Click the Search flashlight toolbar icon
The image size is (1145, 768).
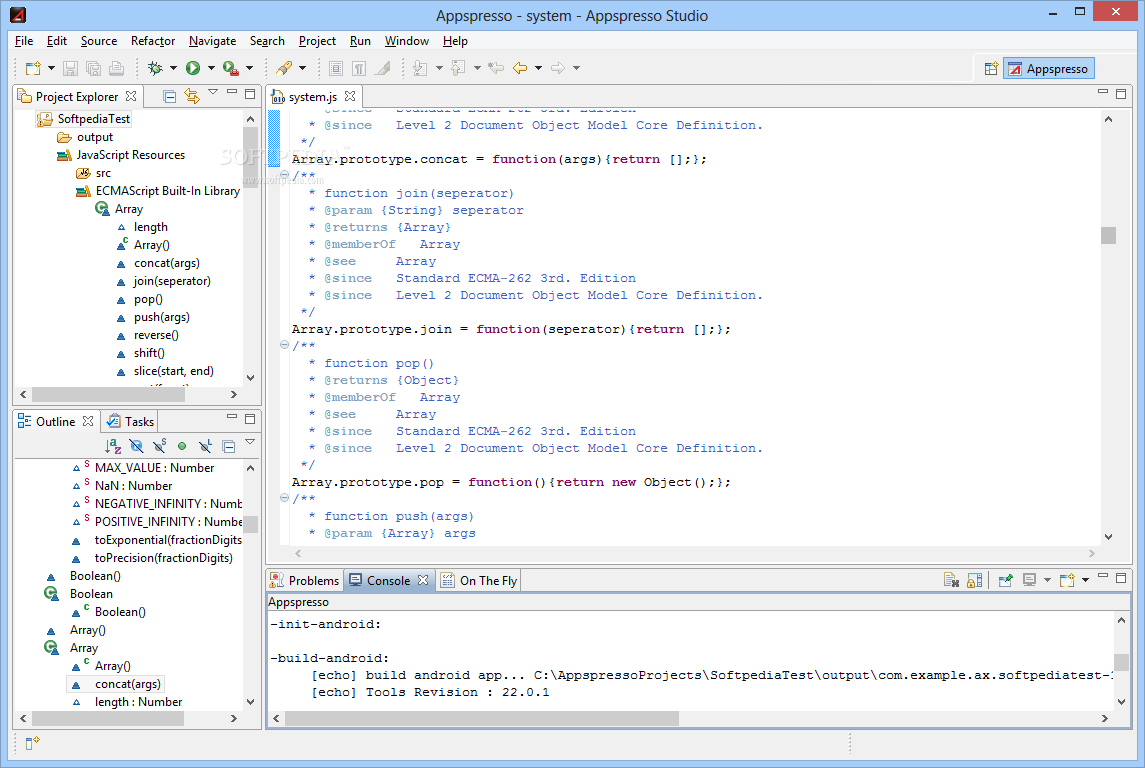point(284,68)
